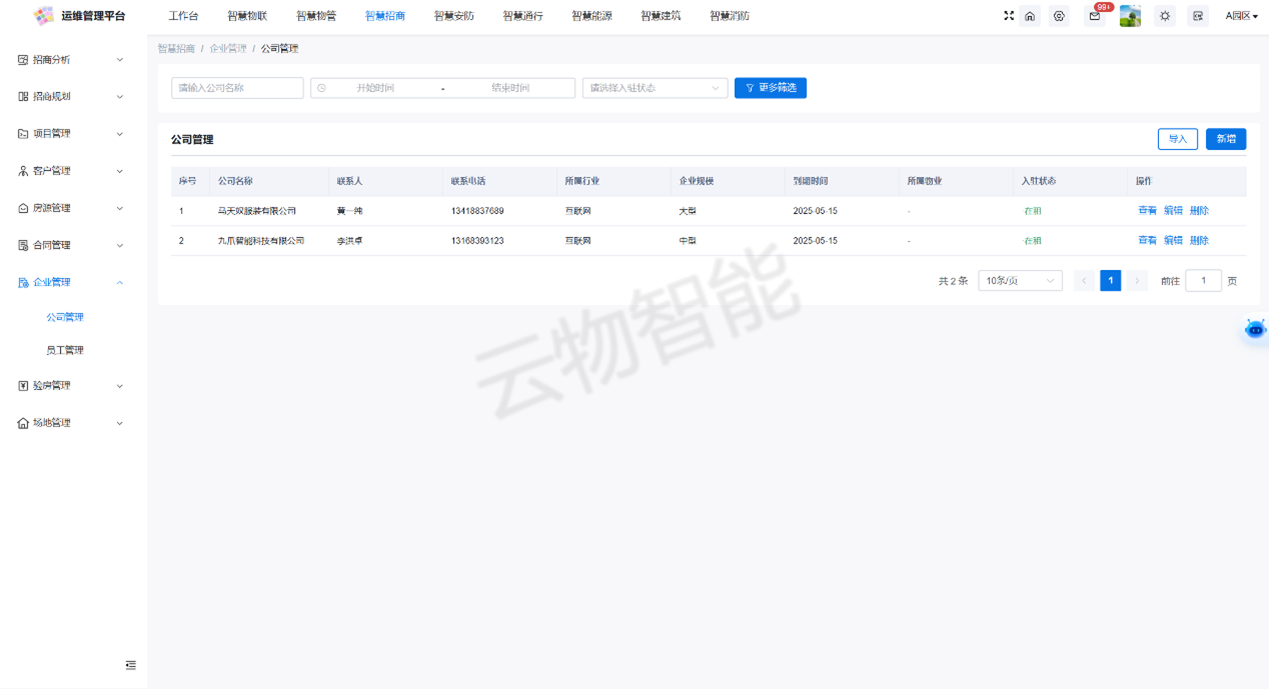Expand the 招商分析 menu chevron
1269x689 pixels.
pyautogui.click(x=120, y=60)
